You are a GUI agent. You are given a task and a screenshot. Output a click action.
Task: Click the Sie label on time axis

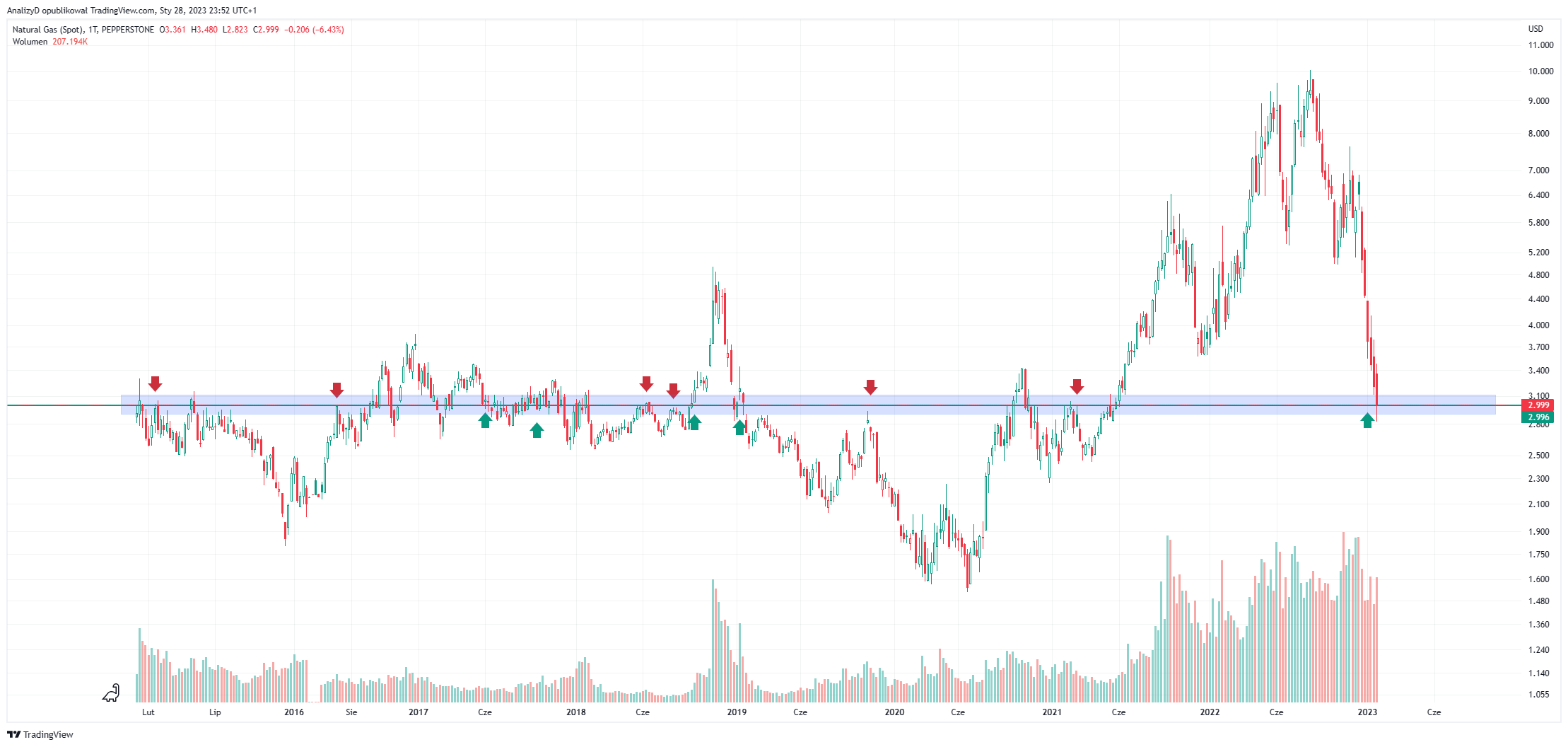[351, 712]
